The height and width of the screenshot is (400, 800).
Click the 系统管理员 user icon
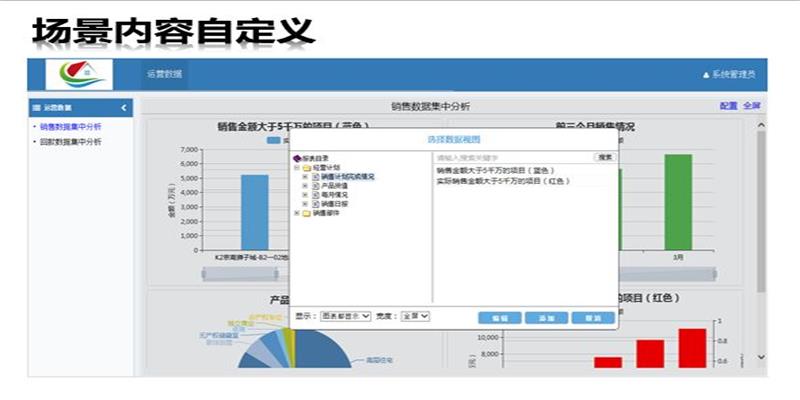[706, 75]
